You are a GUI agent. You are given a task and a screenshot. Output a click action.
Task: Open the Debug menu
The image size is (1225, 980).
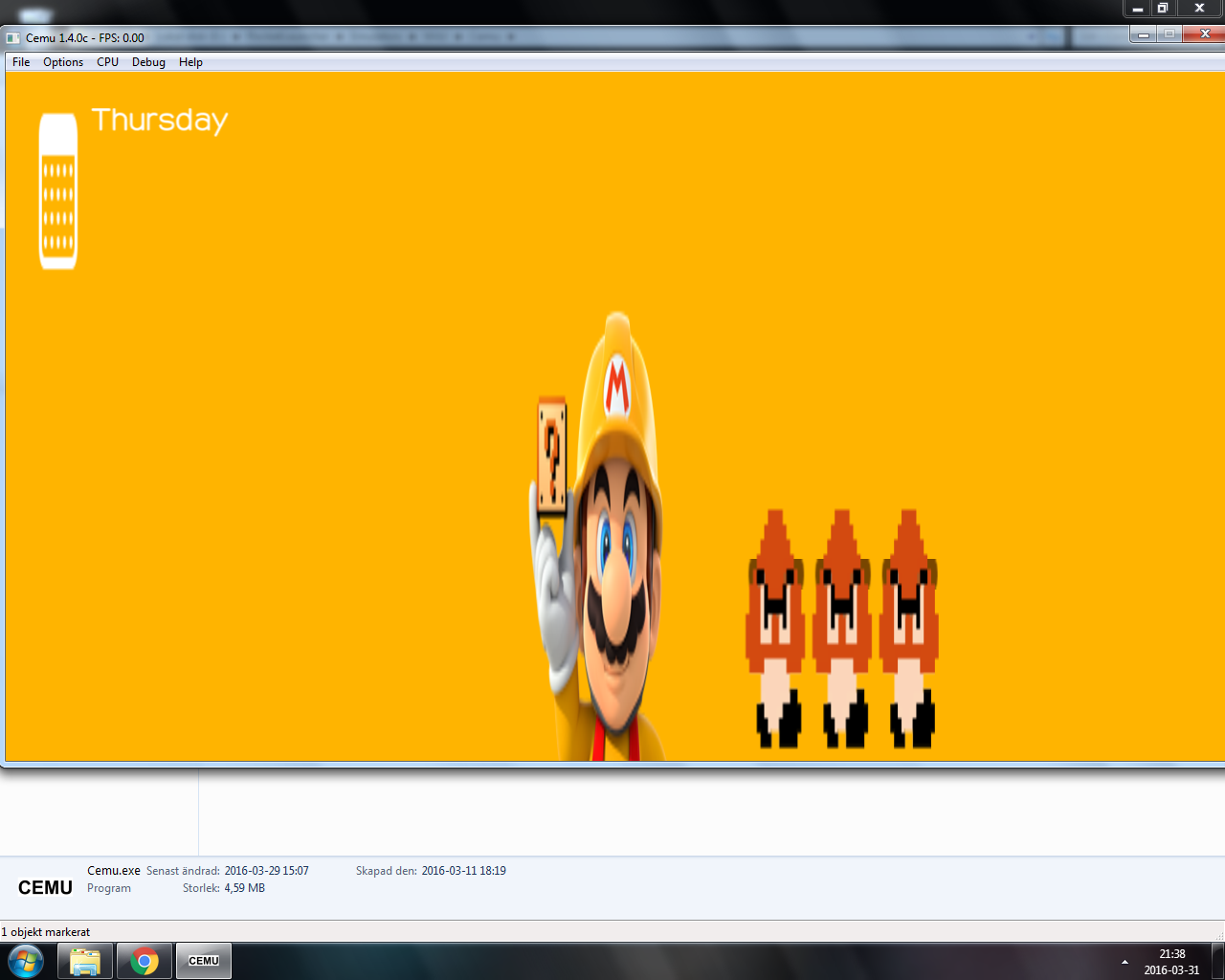tap(148, 62)
